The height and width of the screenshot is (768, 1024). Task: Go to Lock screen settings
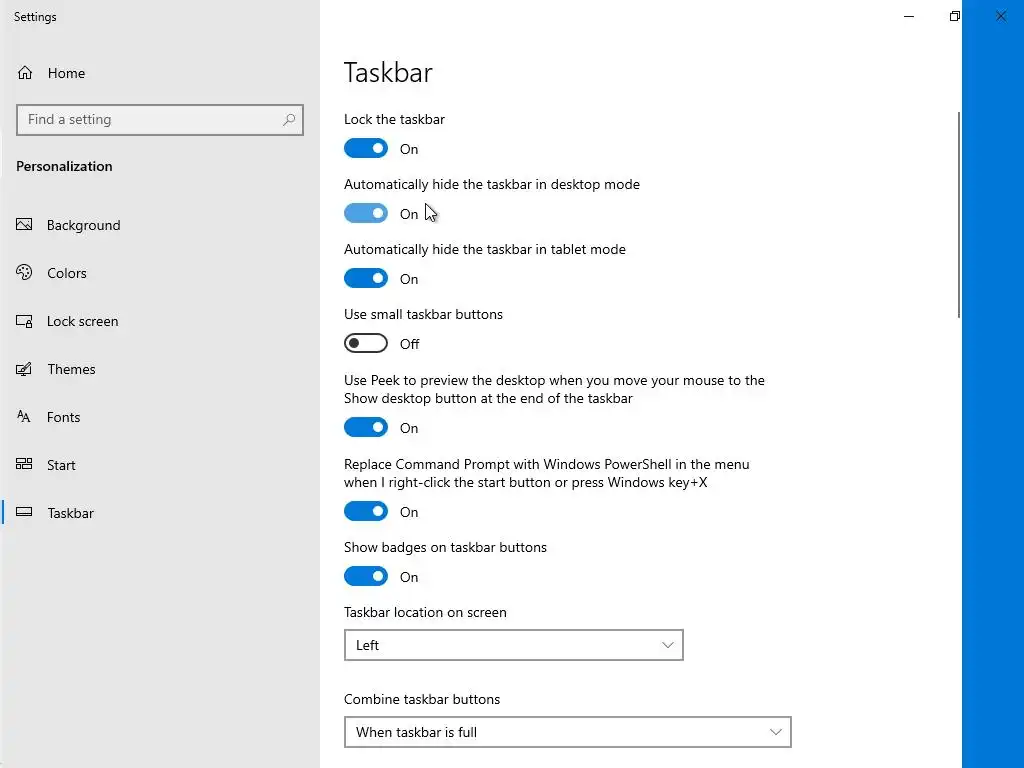pos(82,321)
